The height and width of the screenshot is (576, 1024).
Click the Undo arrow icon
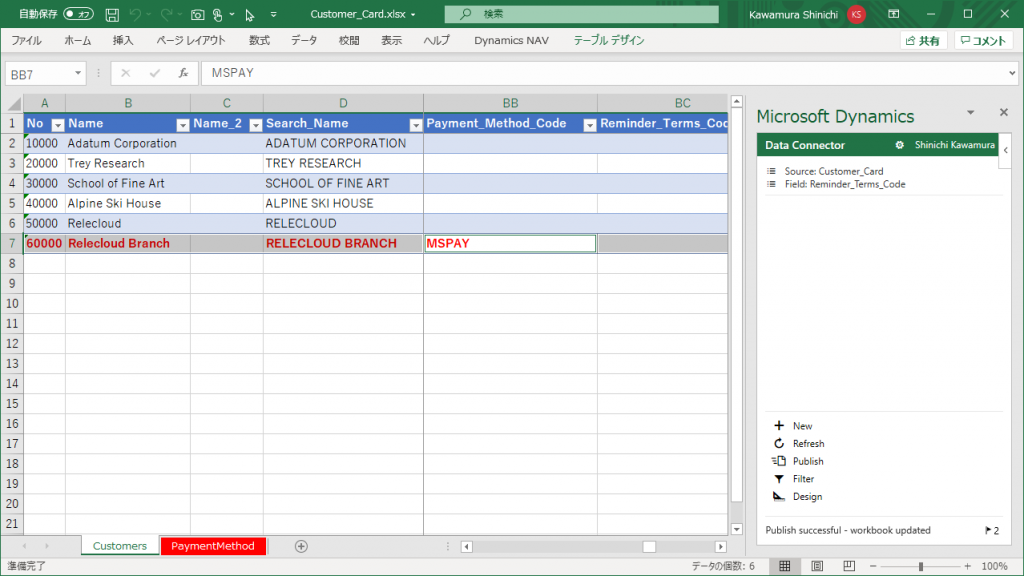135,14
